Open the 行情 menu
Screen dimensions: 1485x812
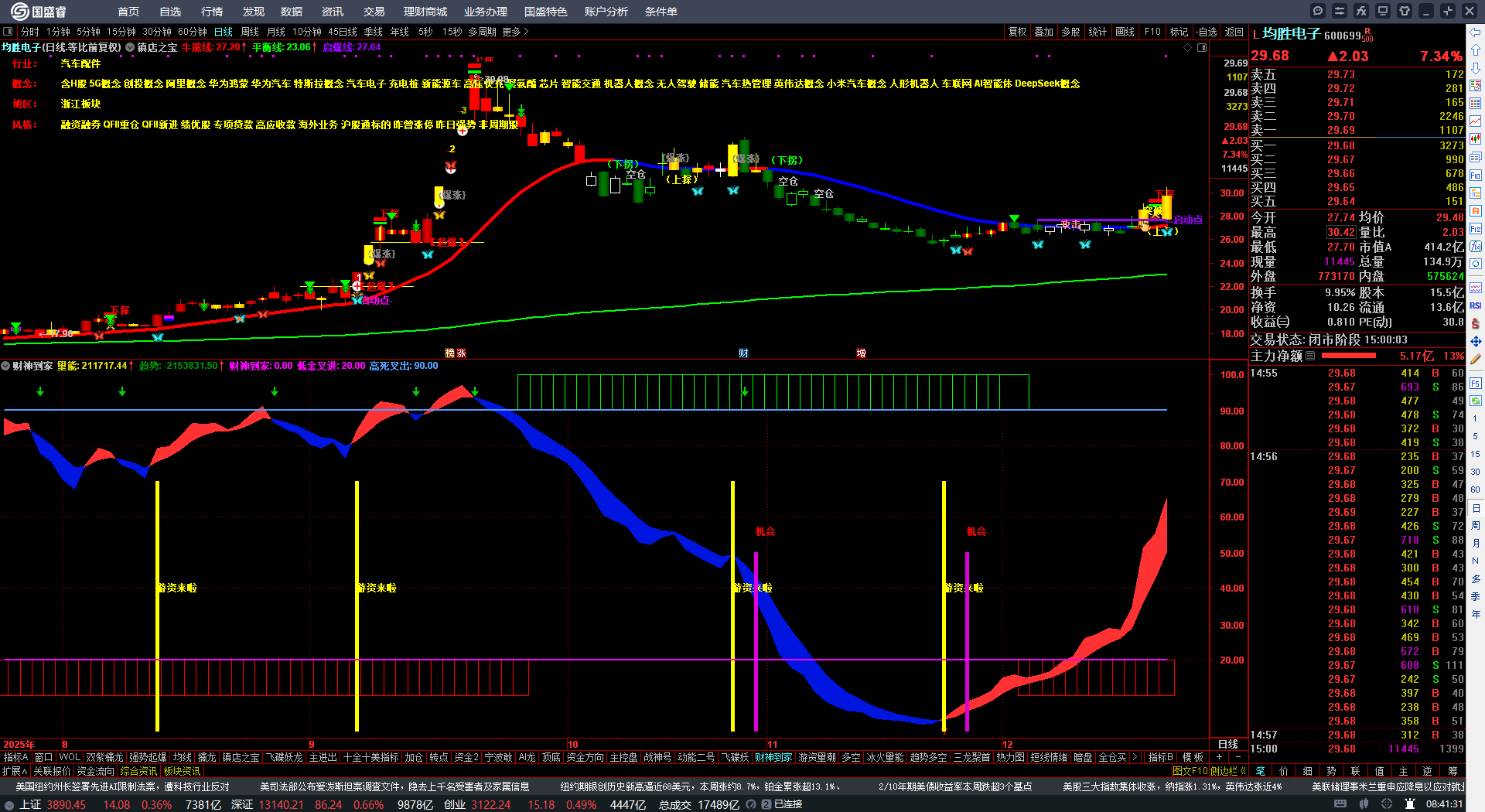click(x=212, y=12)
